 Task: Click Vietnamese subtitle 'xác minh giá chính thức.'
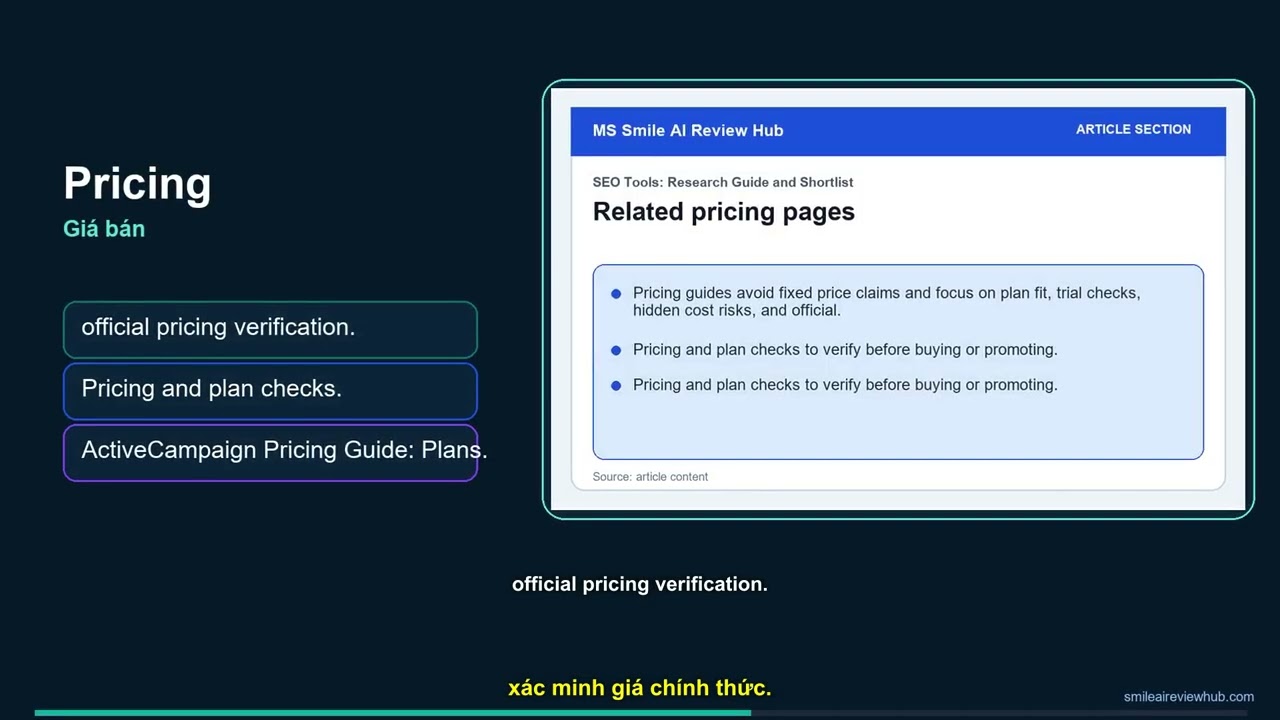[x=640, y=688]
